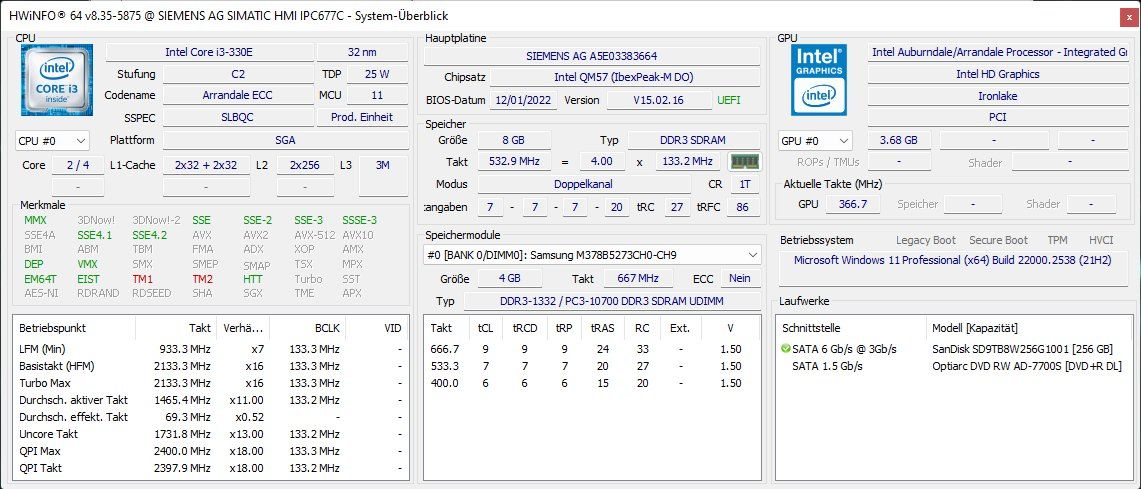Select the Turbo Max row
The width and height of the screenshot is (1141, 489).
point(210,383)
